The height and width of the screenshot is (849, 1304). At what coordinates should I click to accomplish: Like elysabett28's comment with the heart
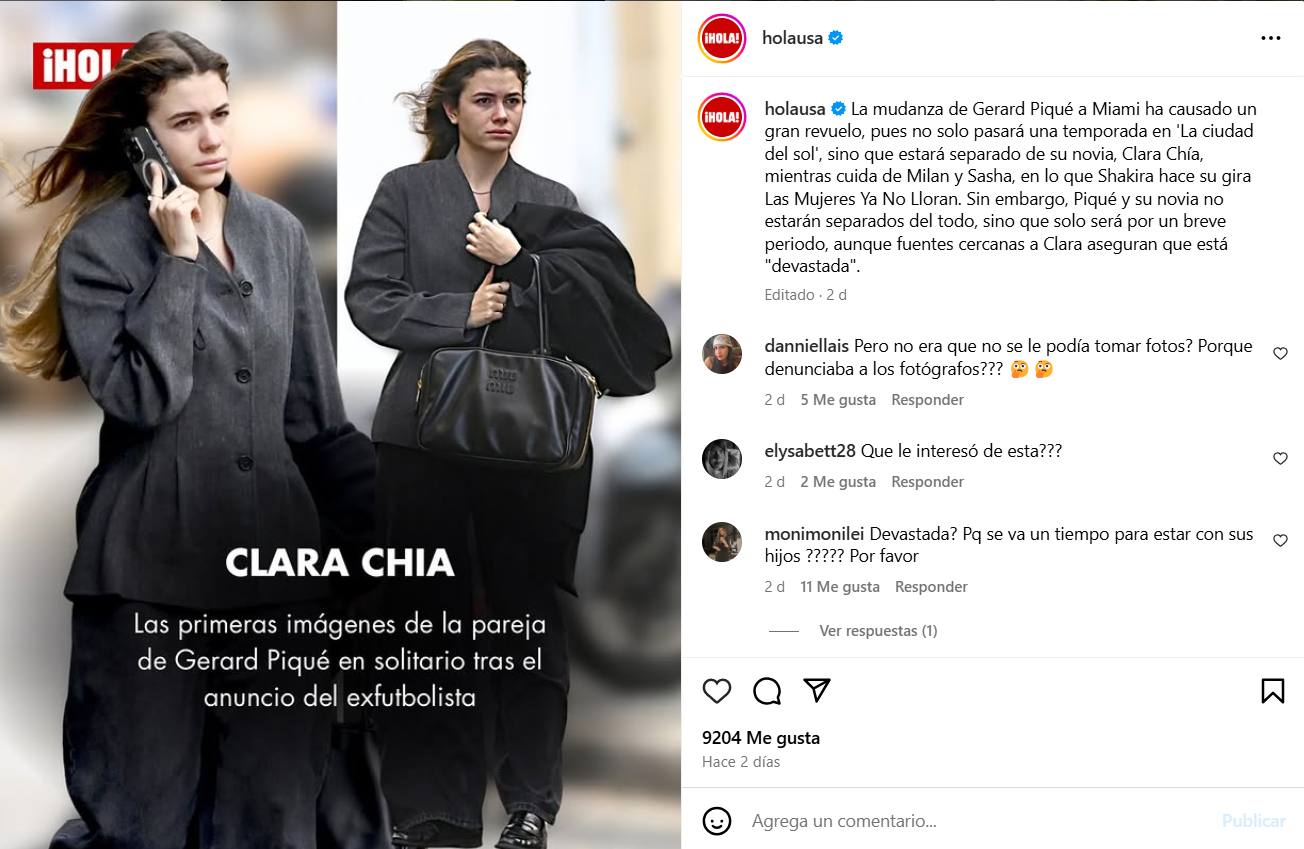tap(1280, 459)
